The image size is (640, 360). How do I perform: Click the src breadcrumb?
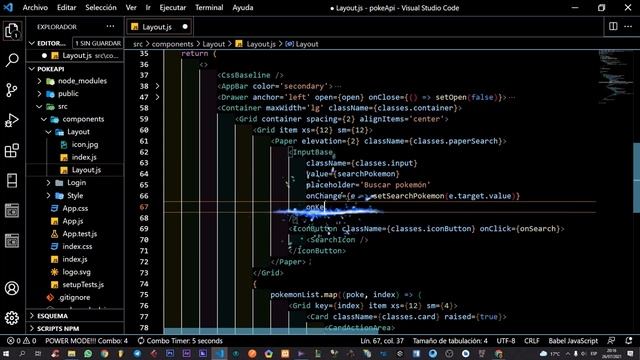[x=138, y=44]
